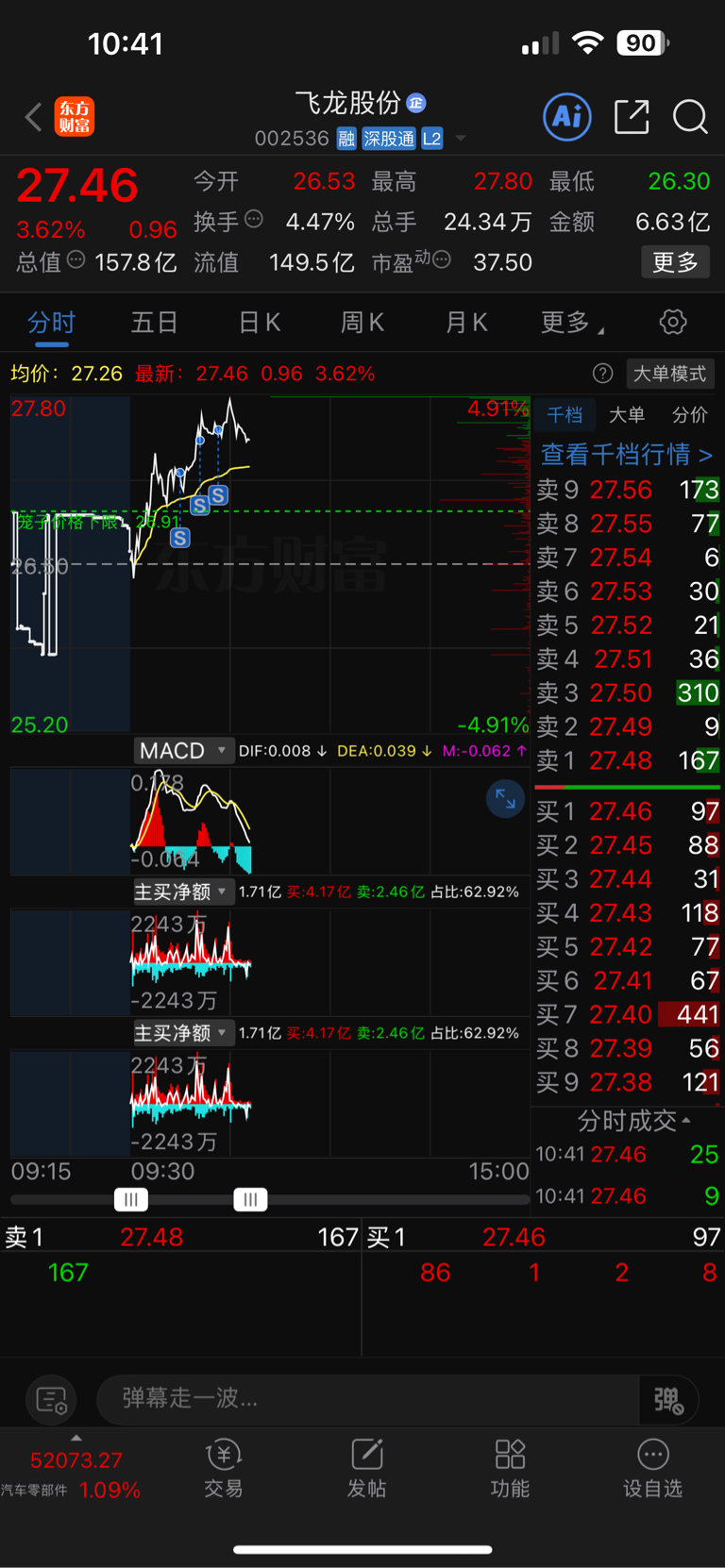Screen dimensions: 725x1568
Task: Tap the 10:41 trade tick with volume 25
Action: pyautogui.click(x=628, y=1154)
